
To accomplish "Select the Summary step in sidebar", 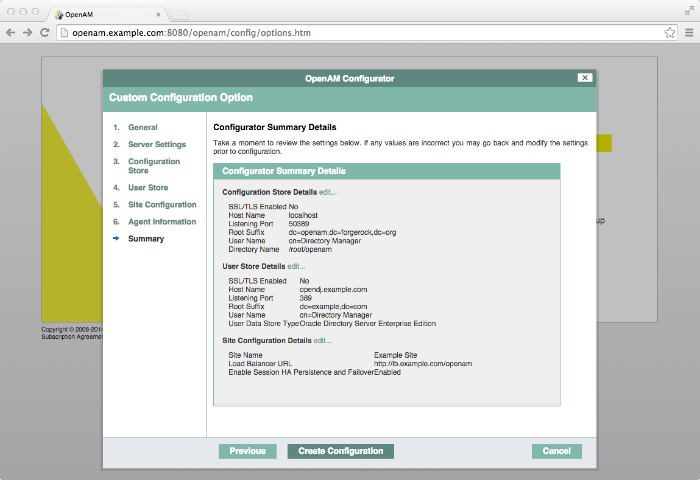I will coord(146,238).
